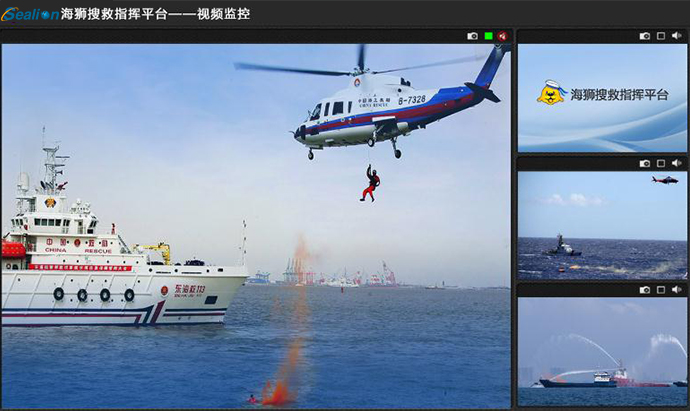Mute audio on the sea lion logo panel

pyautogui.click(x=676, y=36)
